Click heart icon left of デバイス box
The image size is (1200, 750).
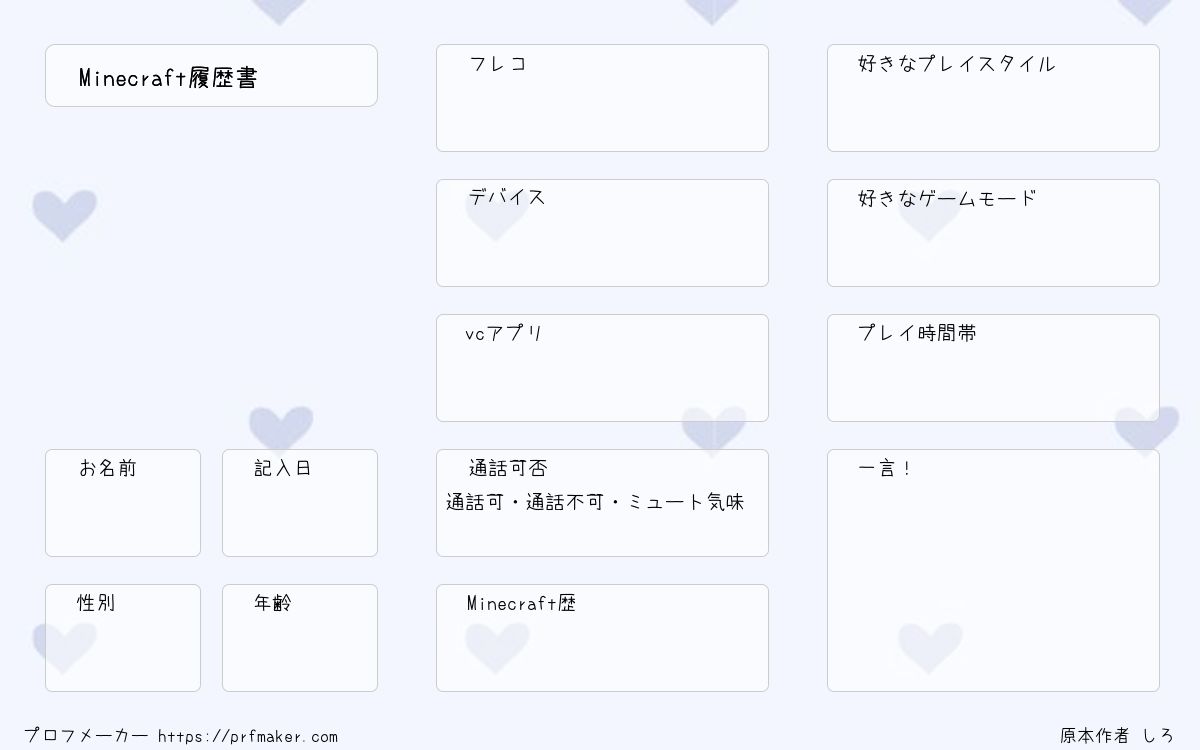click(x=64, y=215)
